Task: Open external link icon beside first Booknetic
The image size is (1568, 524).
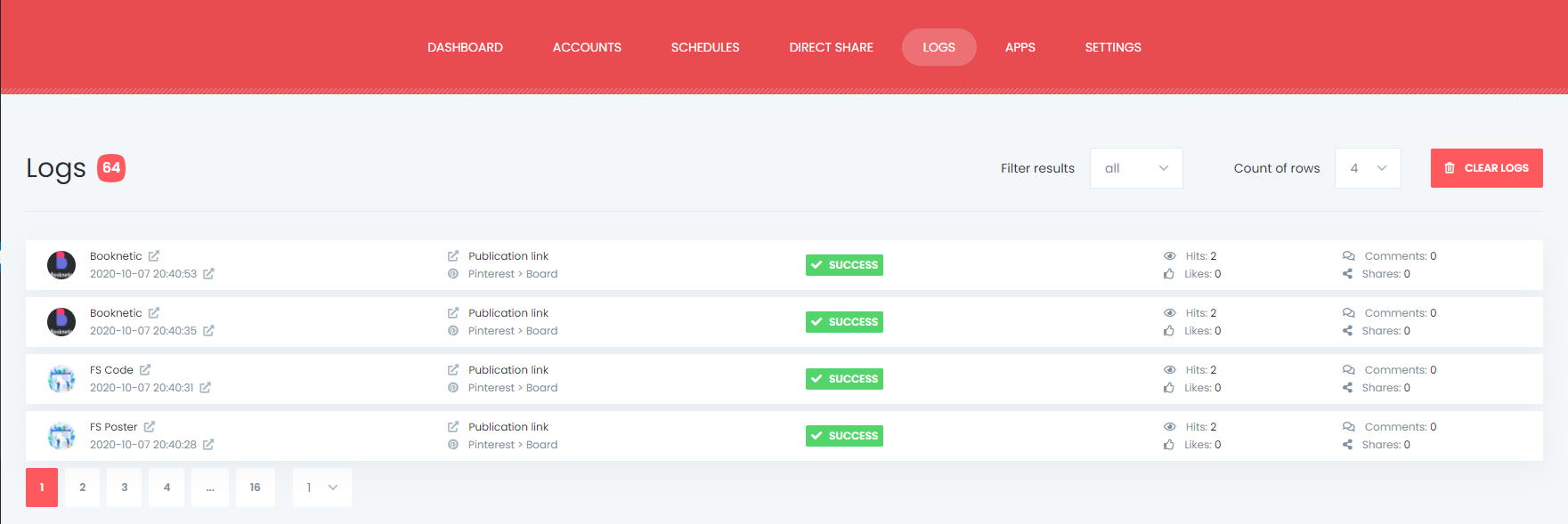Action: tap(154, 255)
